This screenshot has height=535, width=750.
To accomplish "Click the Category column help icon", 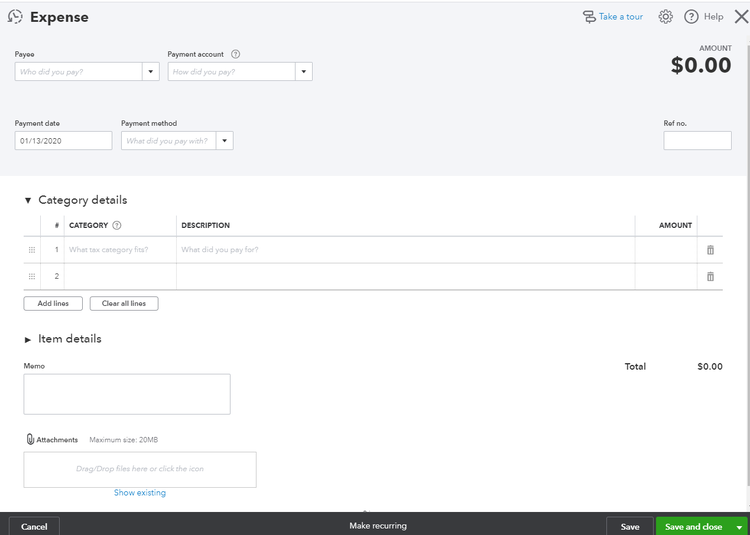I will (x=117, y=225).
